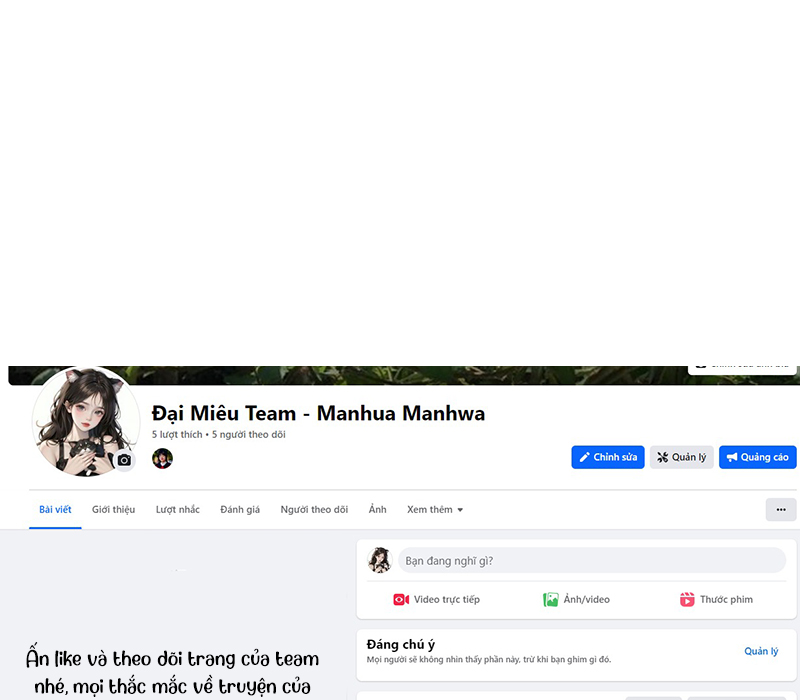Click the 5 lượt thích count
The image size is (800, 700).
177,435
